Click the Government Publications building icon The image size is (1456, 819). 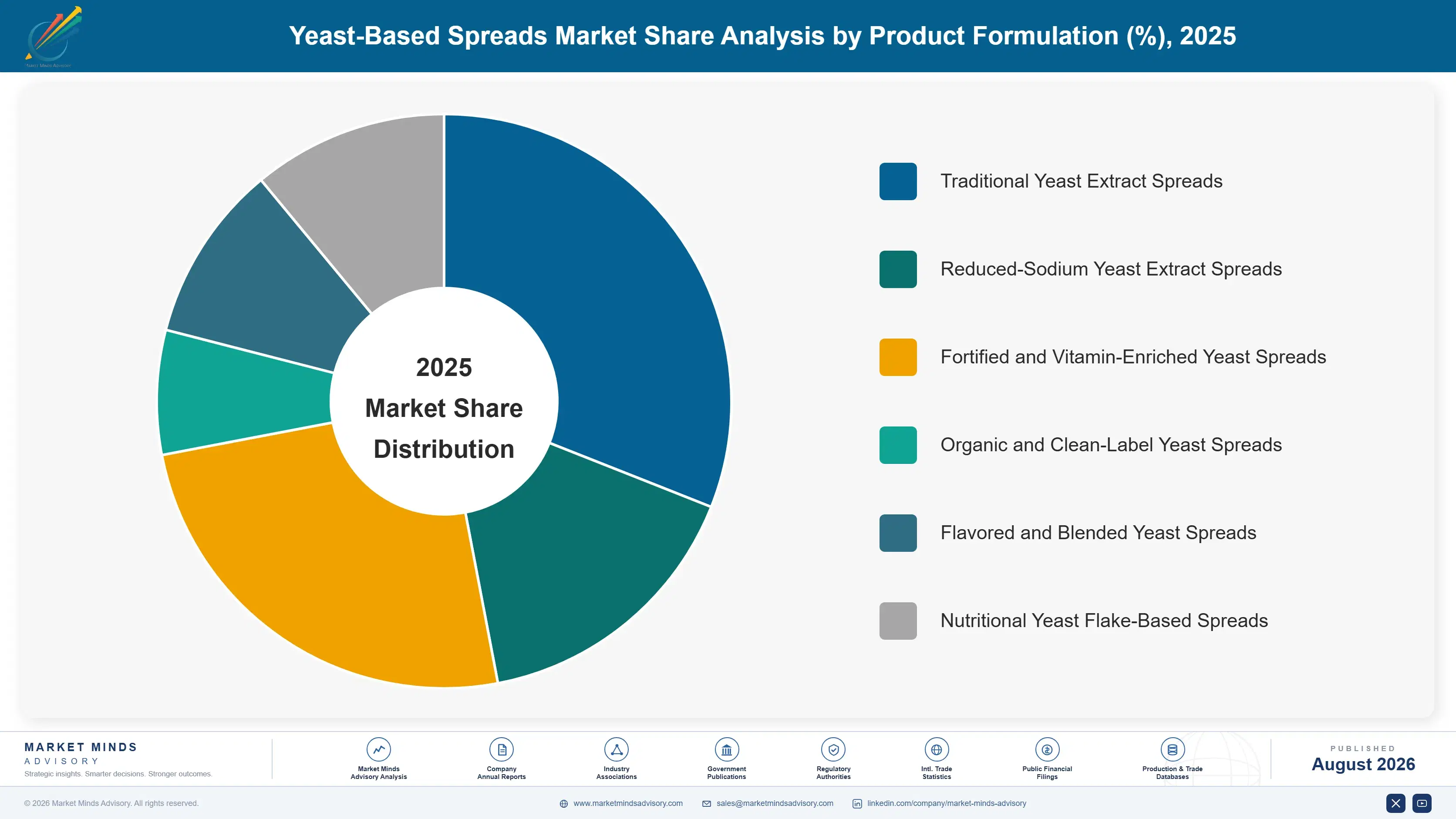(x=726, y=749)
